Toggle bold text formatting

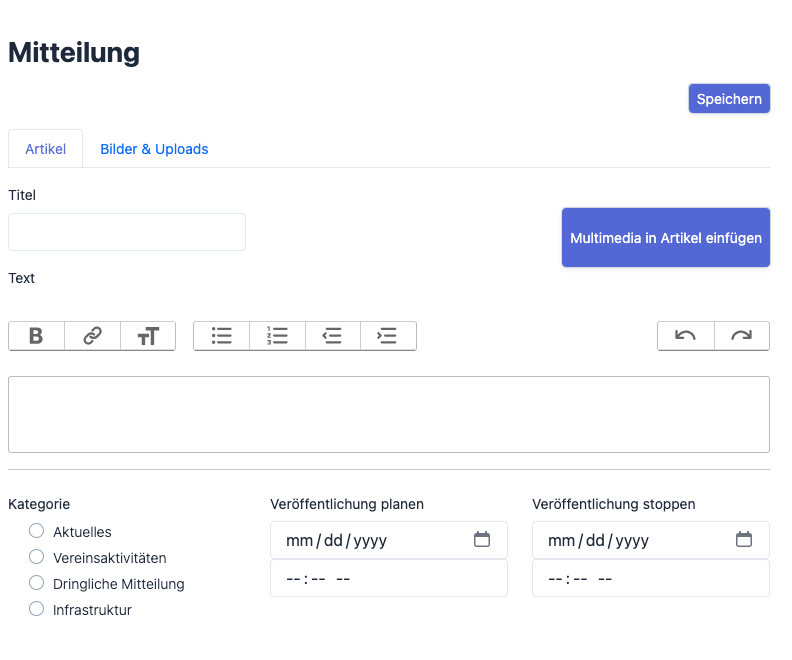click(36, 336)
